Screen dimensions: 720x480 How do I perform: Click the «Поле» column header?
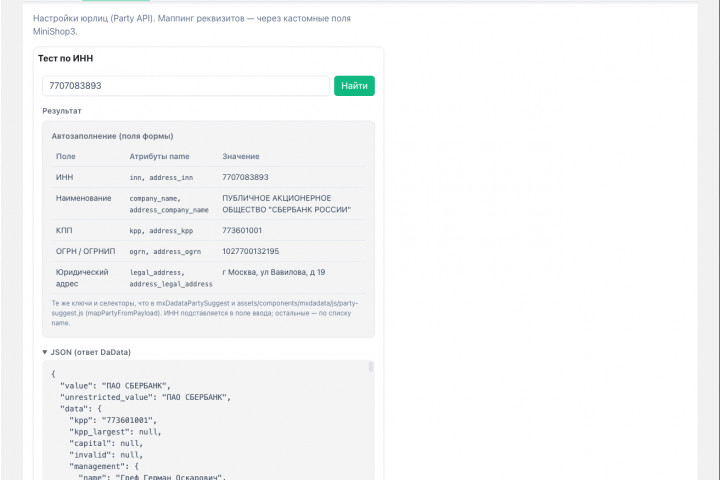coord(66,156)
